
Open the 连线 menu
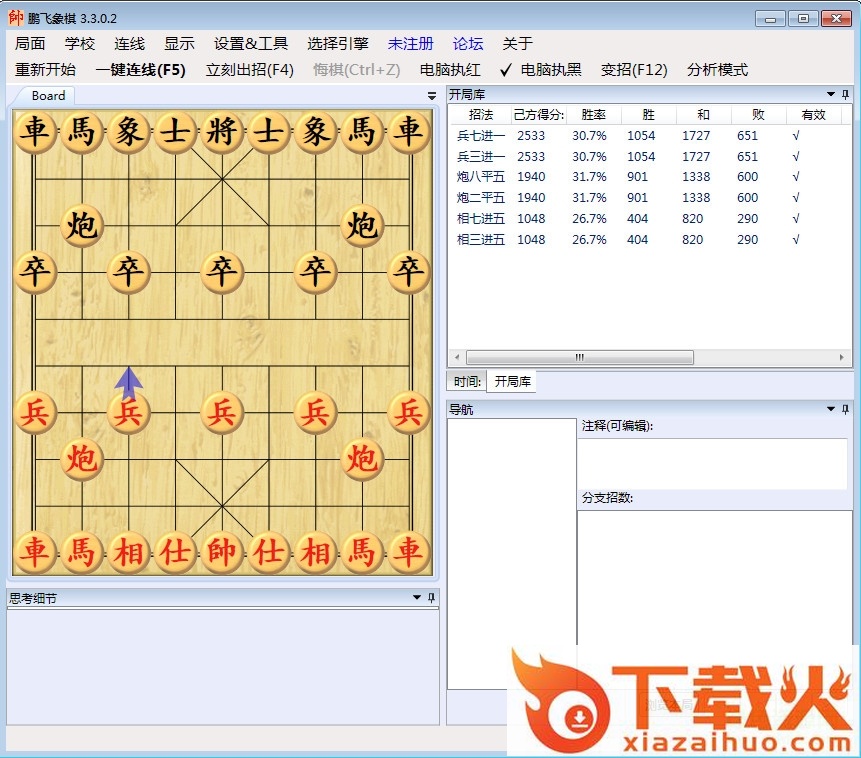[x=130, y=43]
